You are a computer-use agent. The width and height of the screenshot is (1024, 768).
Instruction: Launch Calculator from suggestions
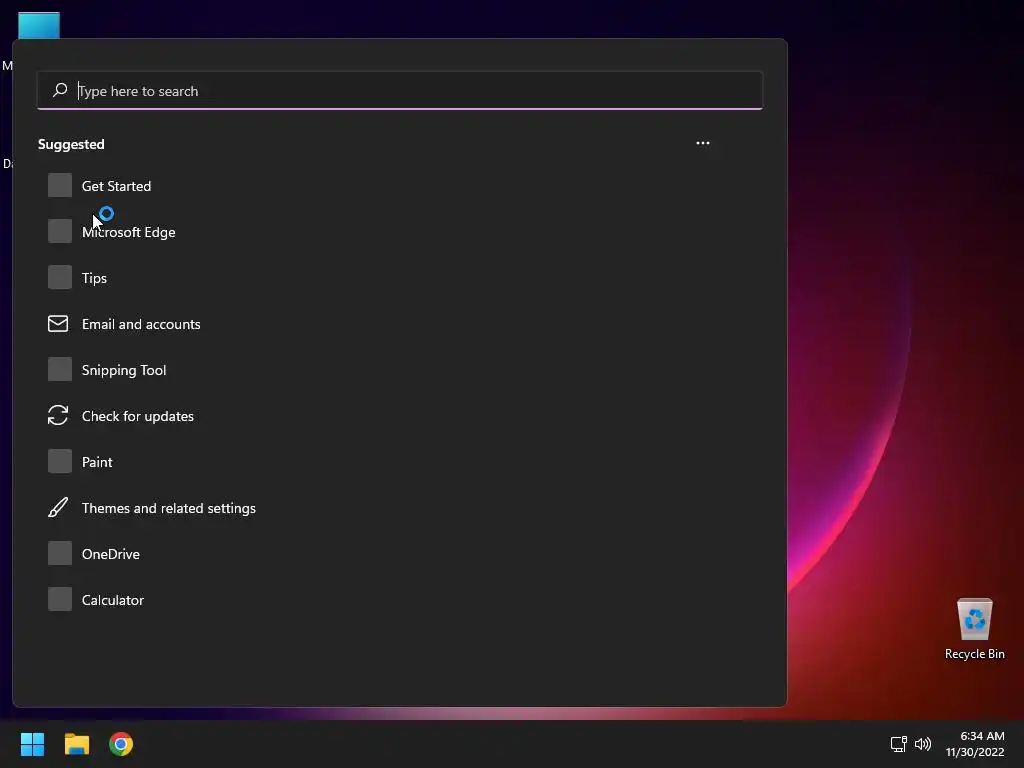click(x=112, y=600)
